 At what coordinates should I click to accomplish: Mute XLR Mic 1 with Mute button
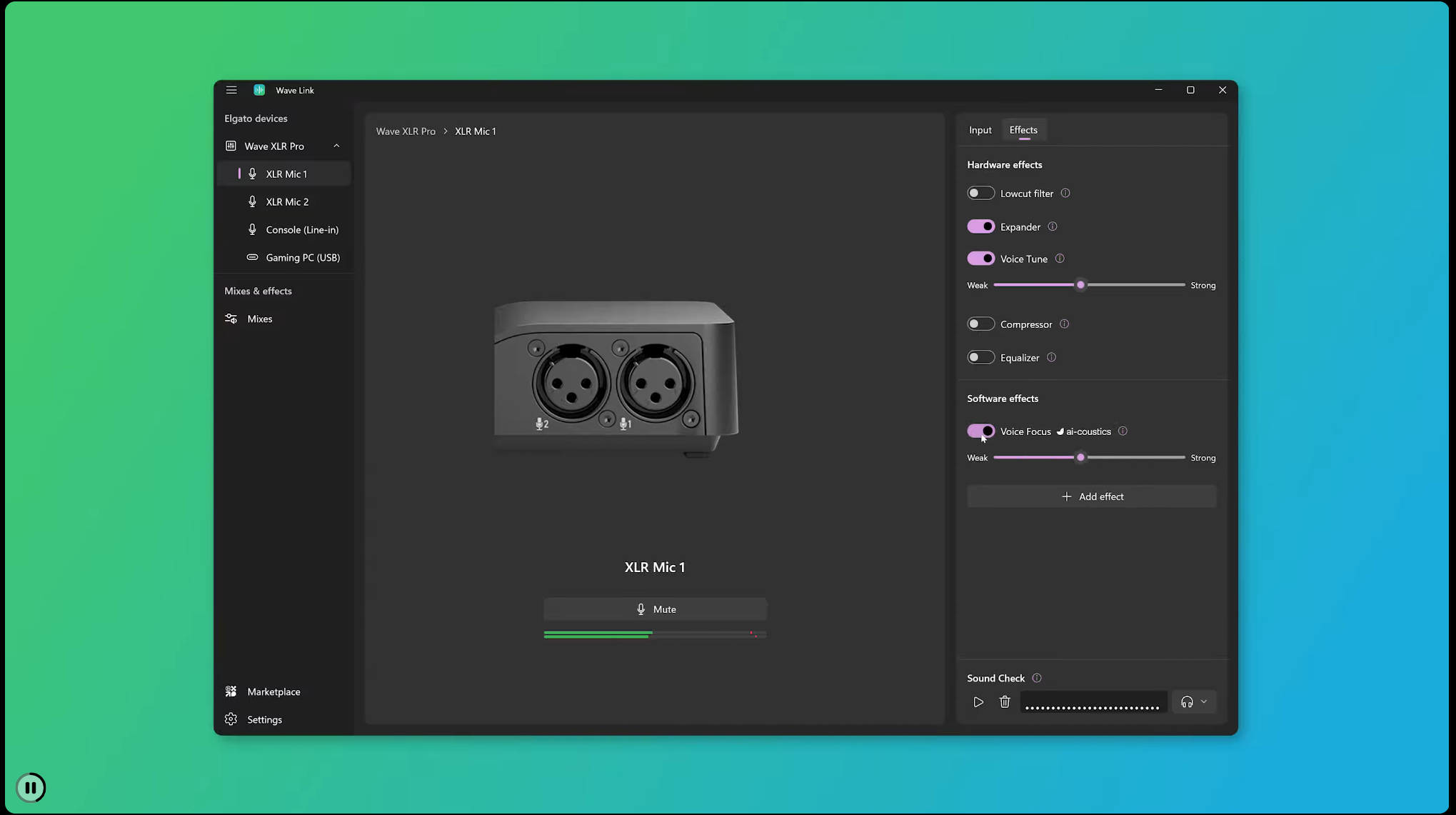(x=655, y=609)
